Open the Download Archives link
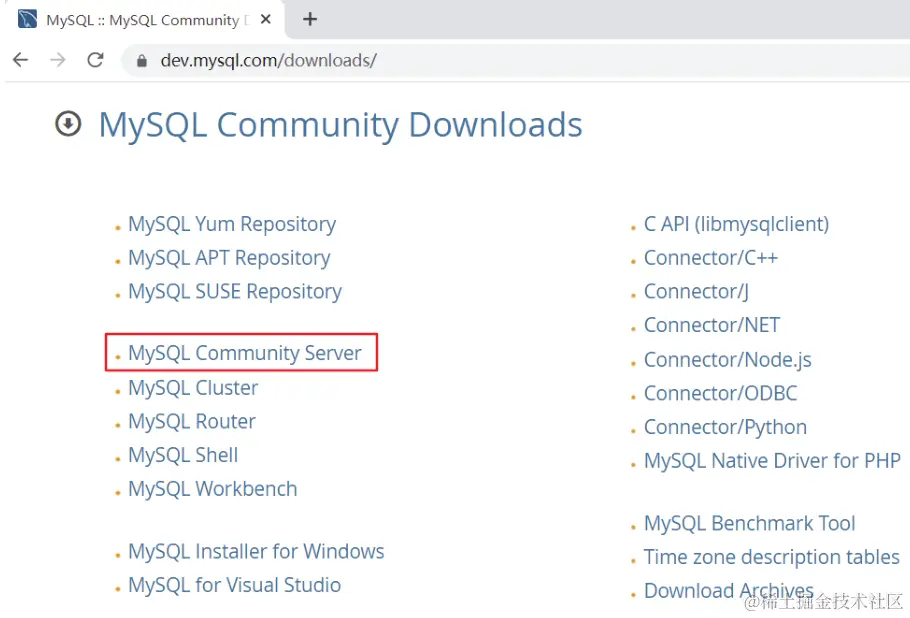 728,591
